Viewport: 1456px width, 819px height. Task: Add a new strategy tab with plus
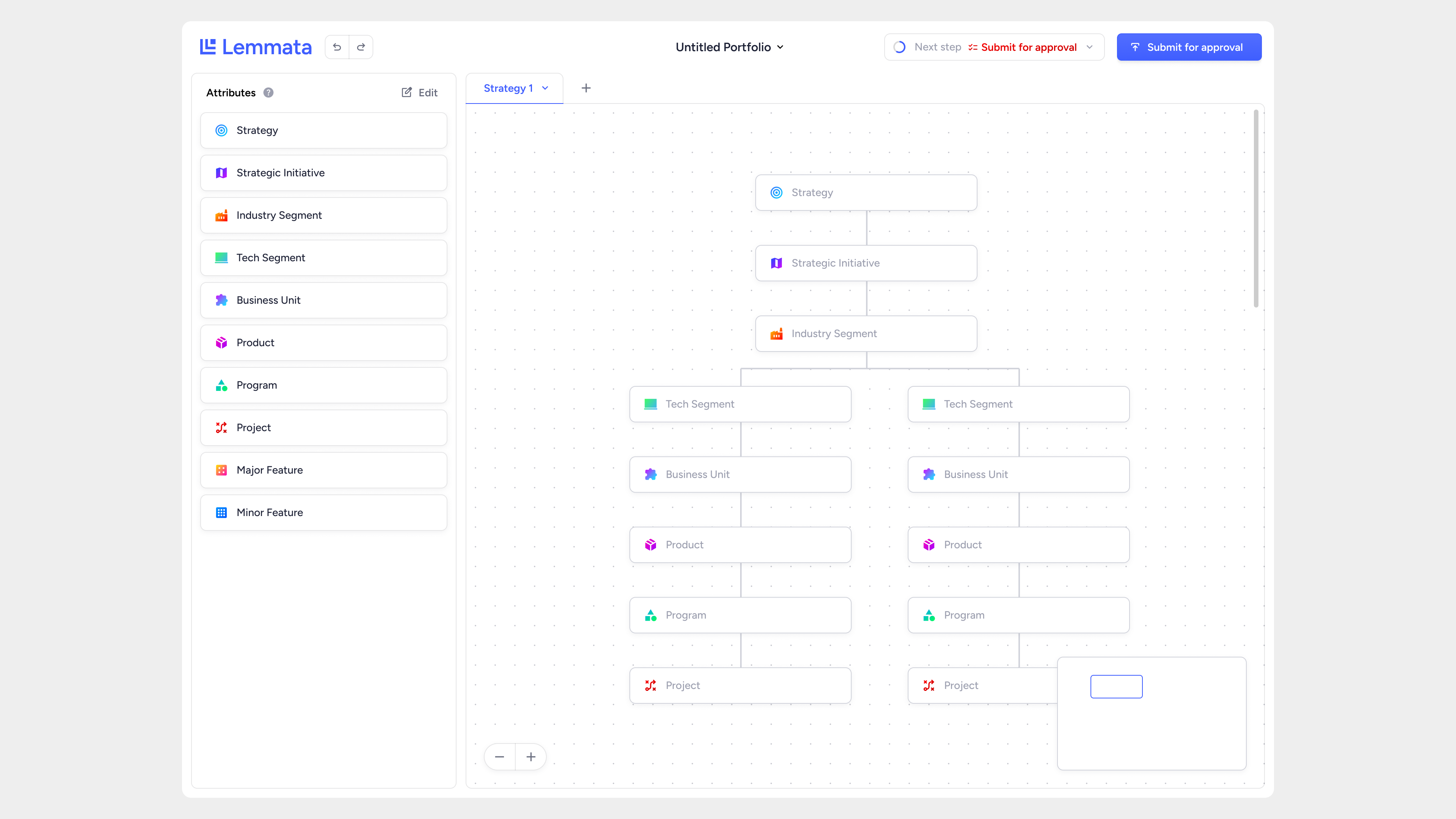(586, 88)
